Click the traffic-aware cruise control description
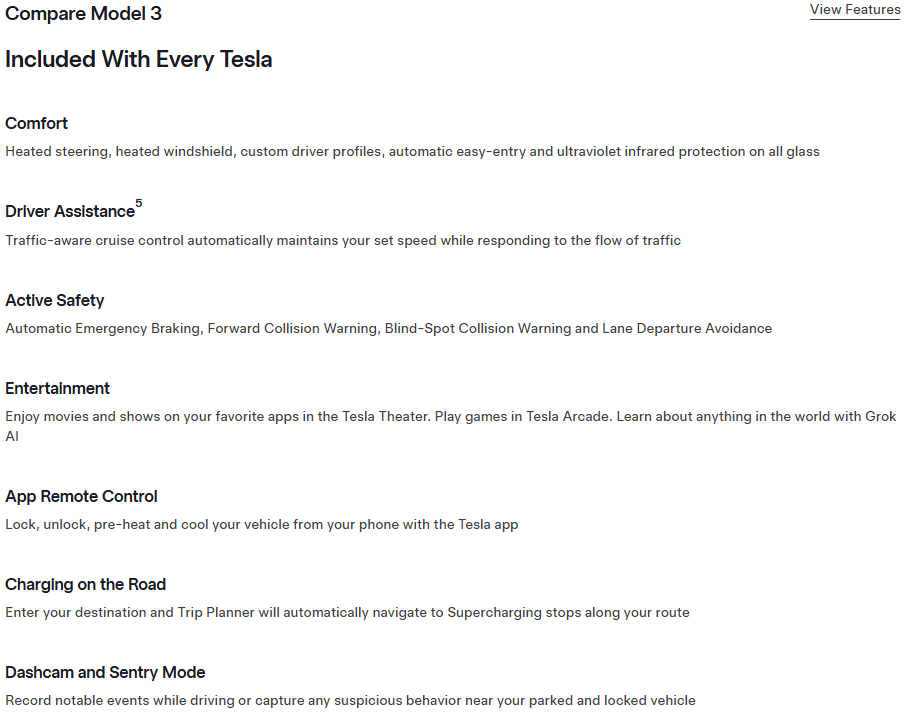 (343, 241)
